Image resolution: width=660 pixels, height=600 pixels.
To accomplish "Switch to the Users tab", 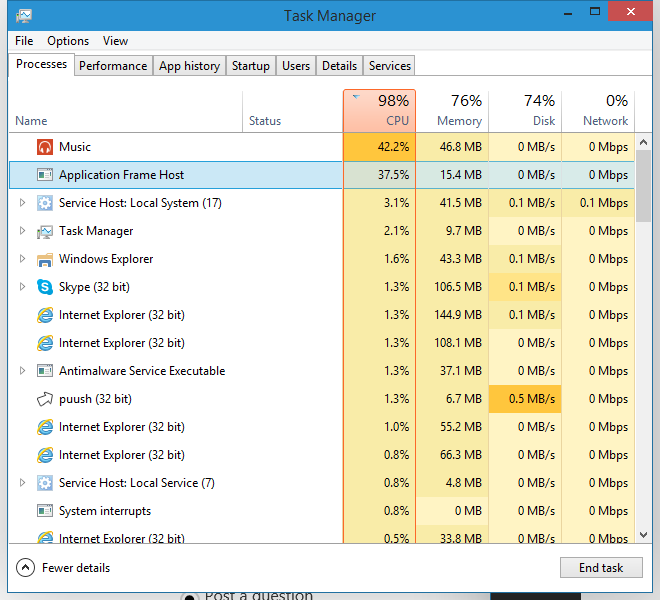I will (x=296, y=66).
